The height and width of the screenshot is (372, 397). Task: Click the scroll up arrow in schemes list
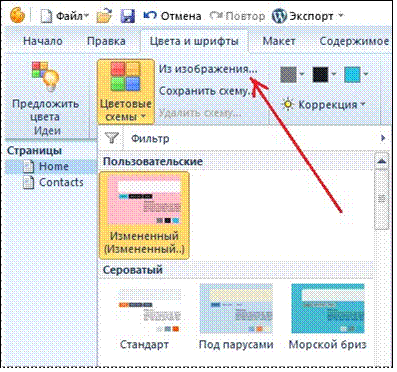coord(382,161)
